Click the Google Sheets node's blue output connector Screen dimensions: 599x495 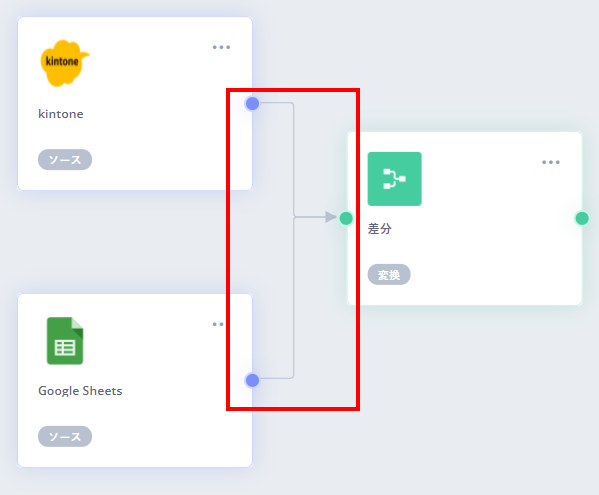[x=253, y=380]
